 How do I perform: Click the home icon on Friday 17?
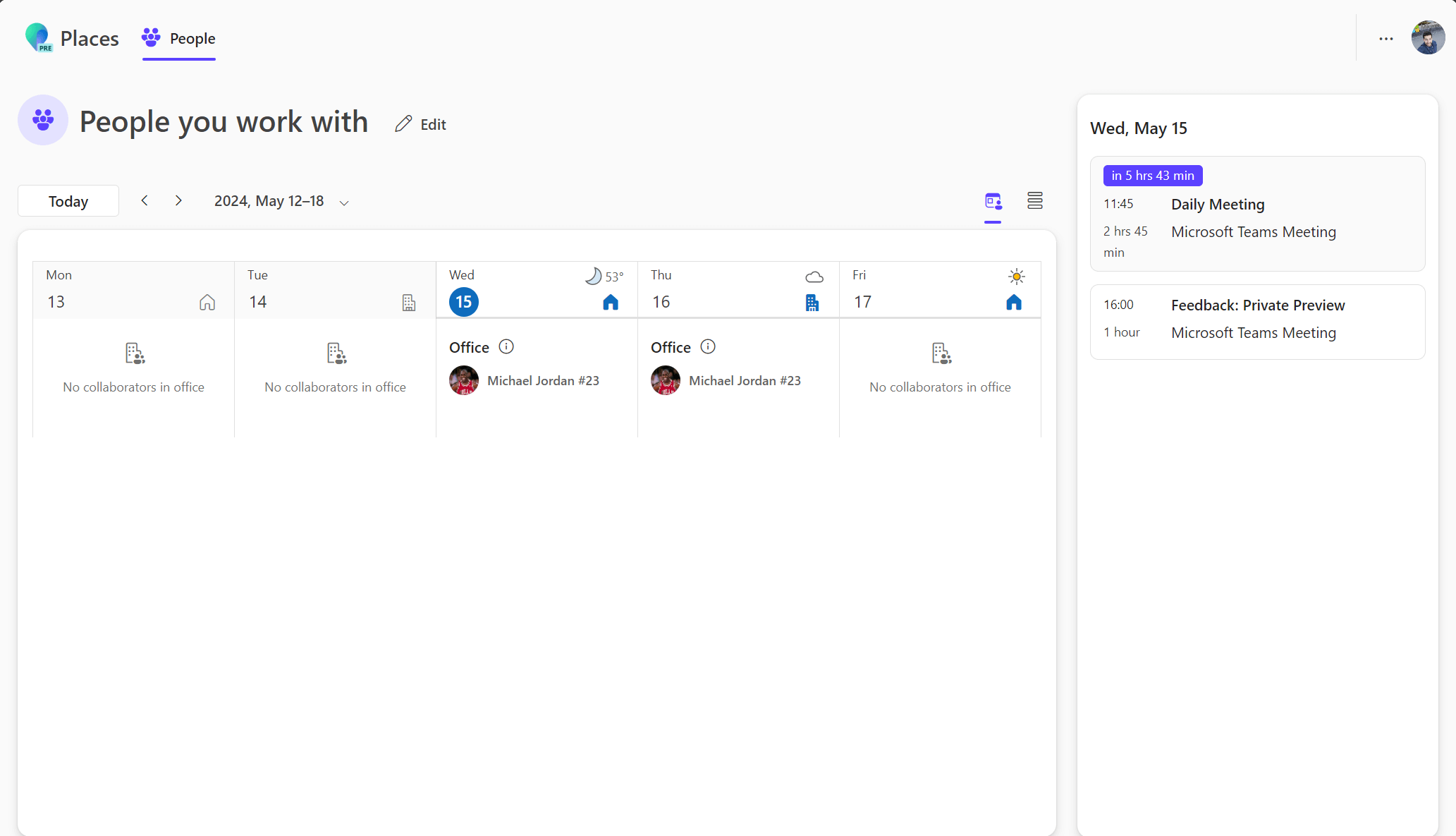pyautogui.click(x=1014, y=302)
